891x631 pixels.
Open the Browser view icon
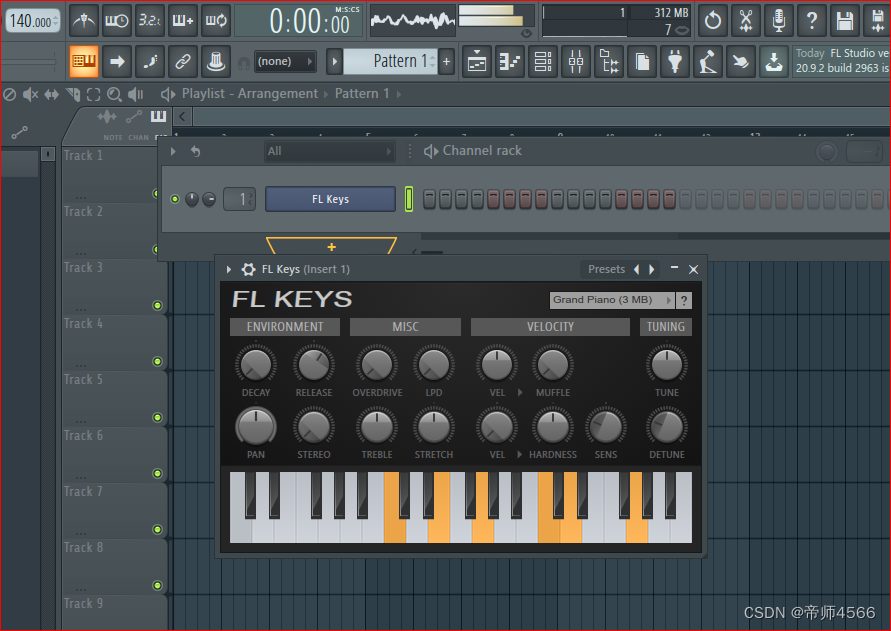point(609,61)
